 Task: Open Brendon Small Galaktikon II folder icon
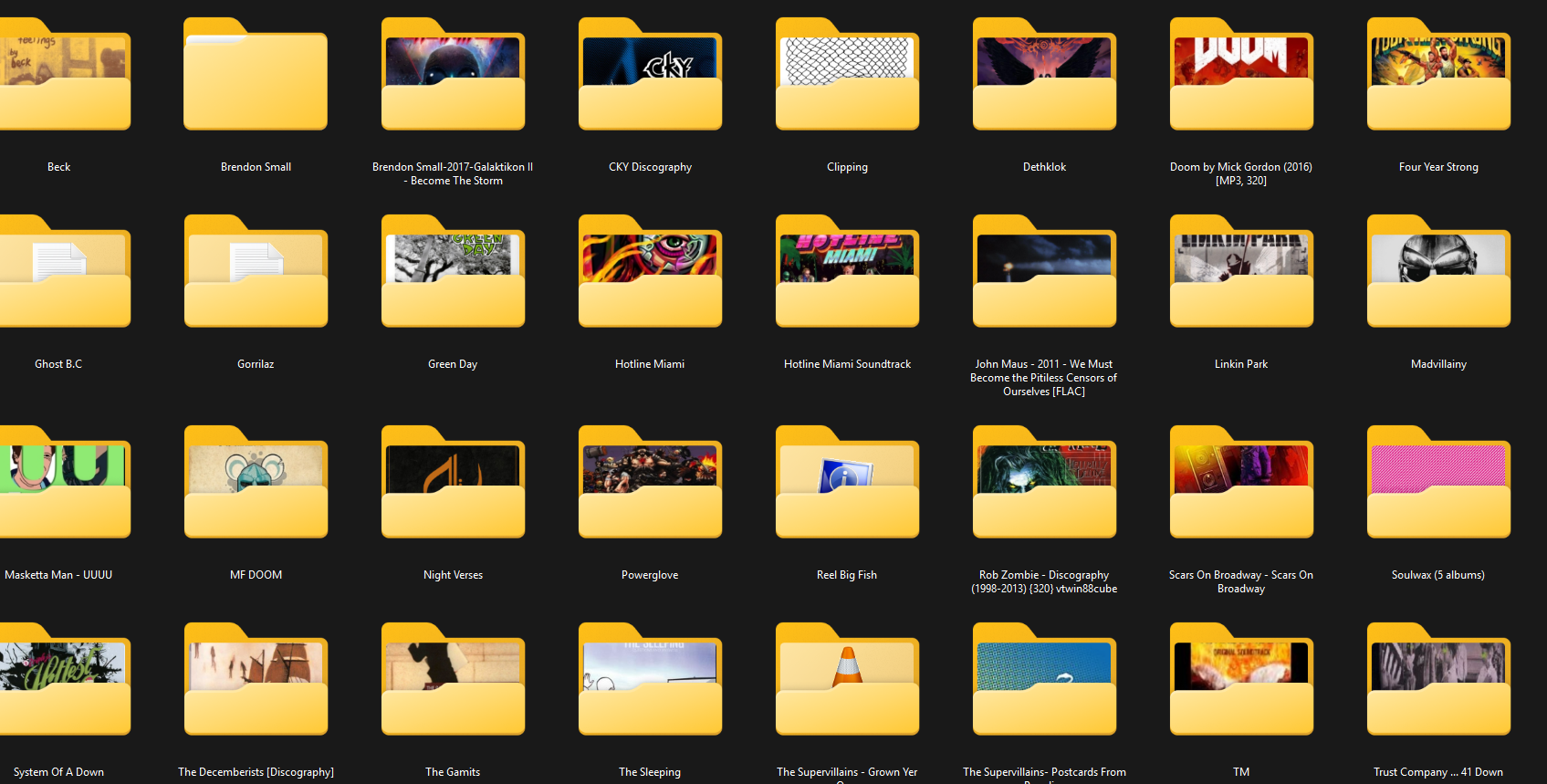[x=453, y=74]
